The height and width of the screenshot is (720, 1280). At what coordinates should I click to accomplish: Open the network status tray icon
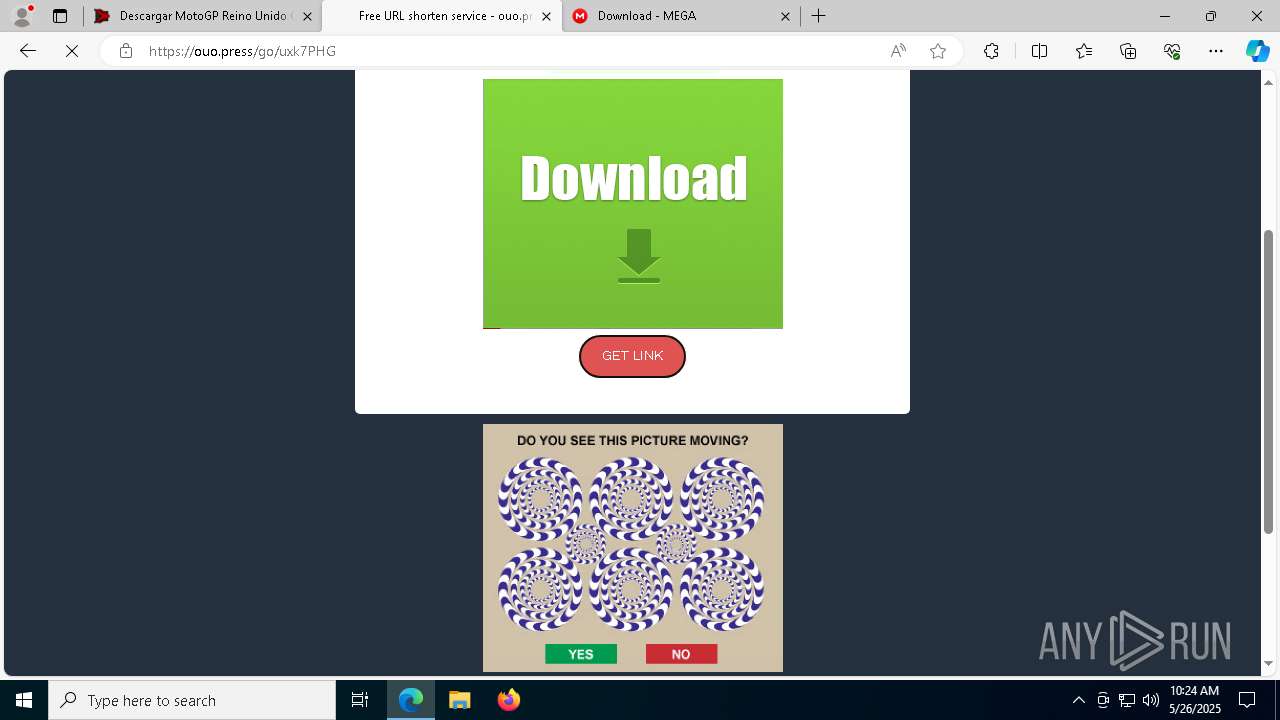point(1127,700)
